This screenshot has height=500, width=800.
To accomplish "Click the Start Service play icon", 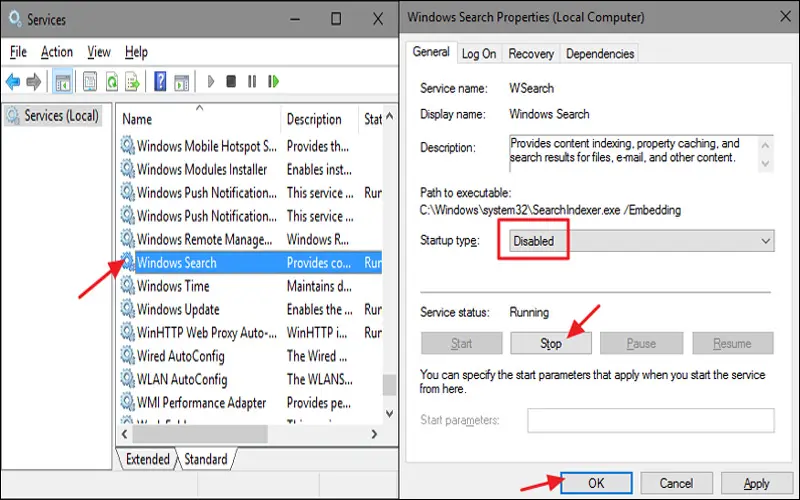I will pos(211,82).
